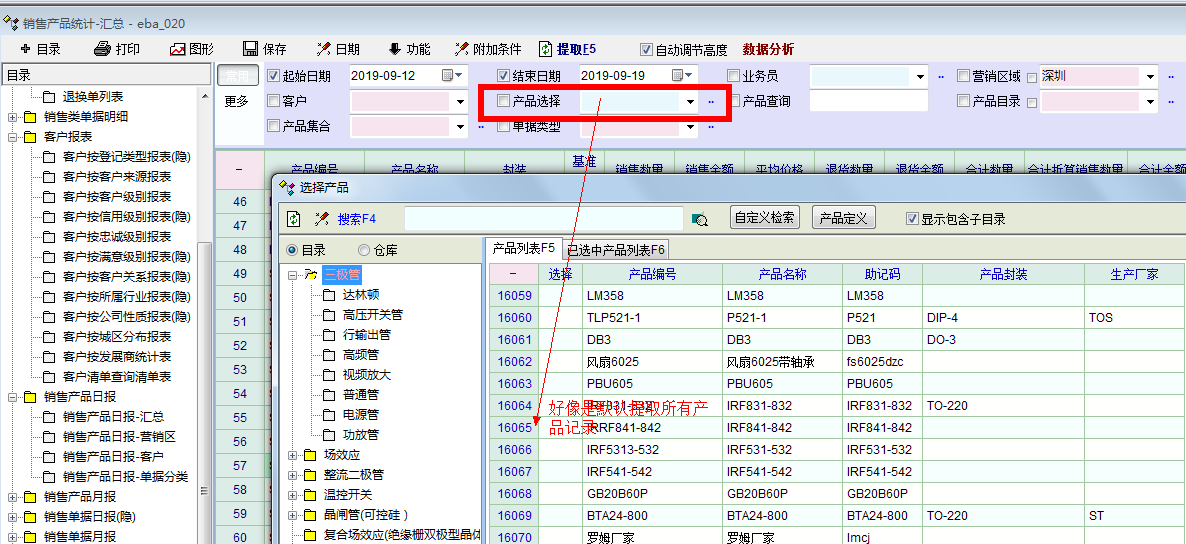1186x544 pixels.
Task: Open the 图形 chart toolbar icon
Action: point(178,49)
